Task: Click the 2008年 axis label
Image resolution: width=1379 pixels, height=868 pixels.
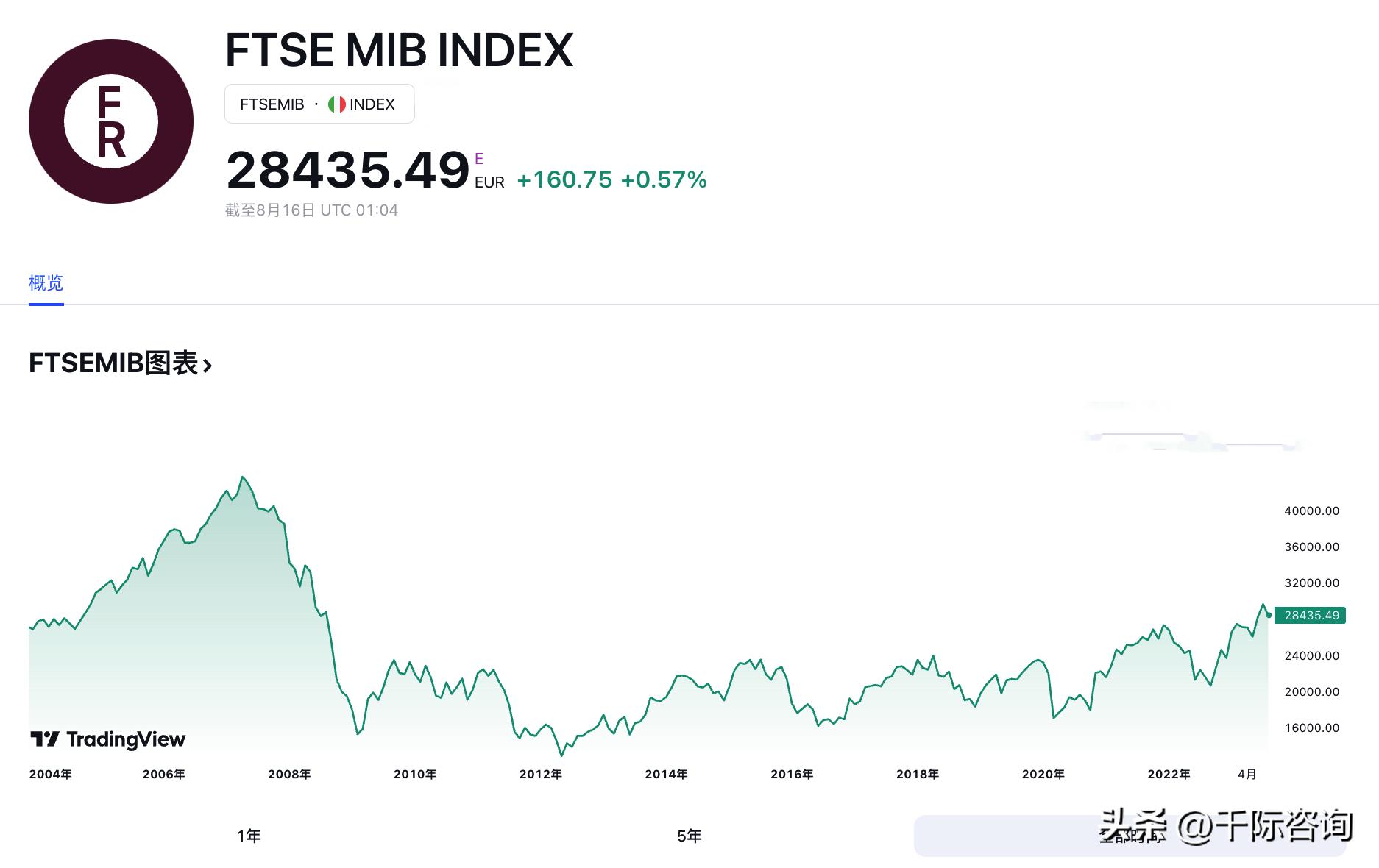Action: tap(289, 774)
